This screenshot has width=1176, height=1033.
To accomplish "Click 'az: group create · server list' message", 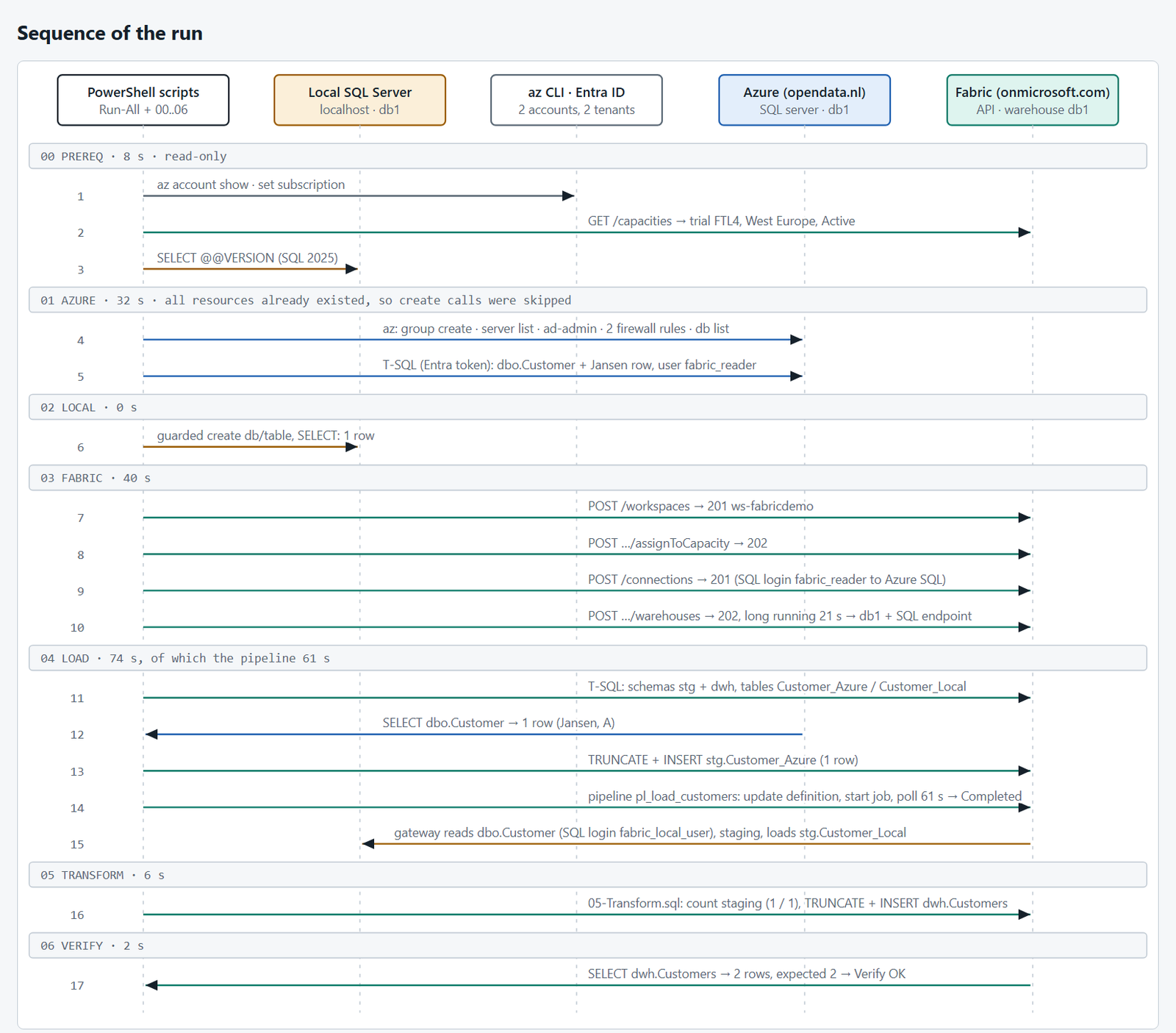I will [x=556, y=329].
